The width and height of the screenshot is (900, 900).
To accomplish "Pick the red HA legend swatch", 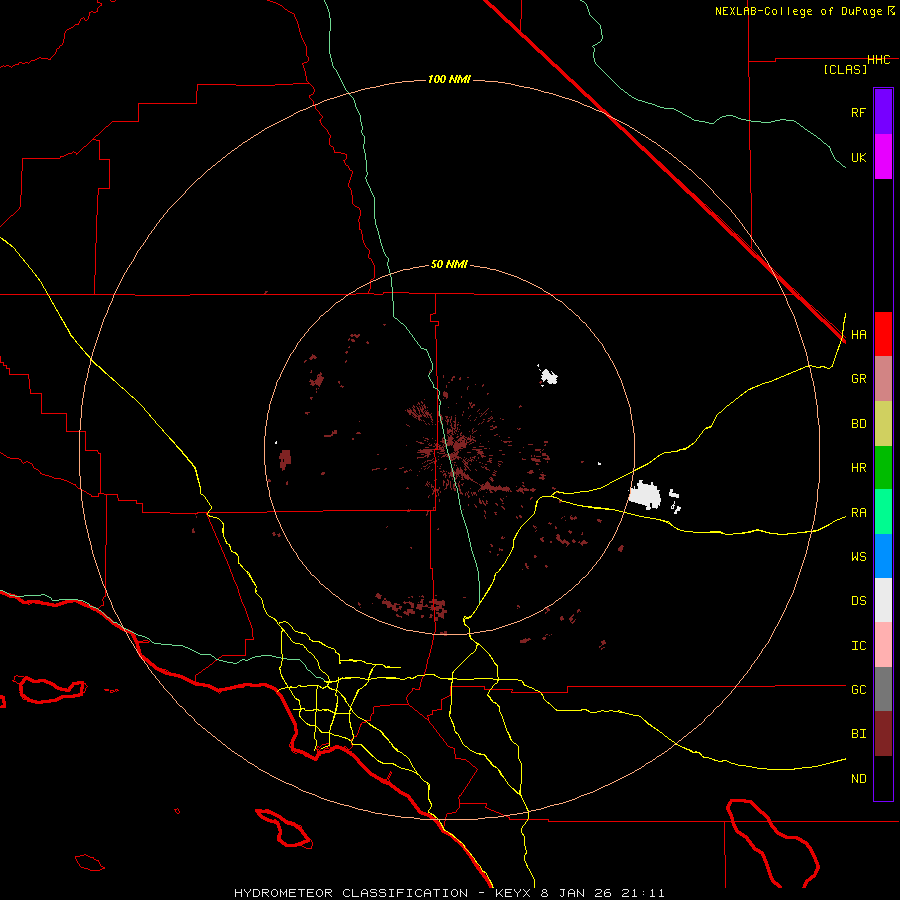I will coord(883,334).
